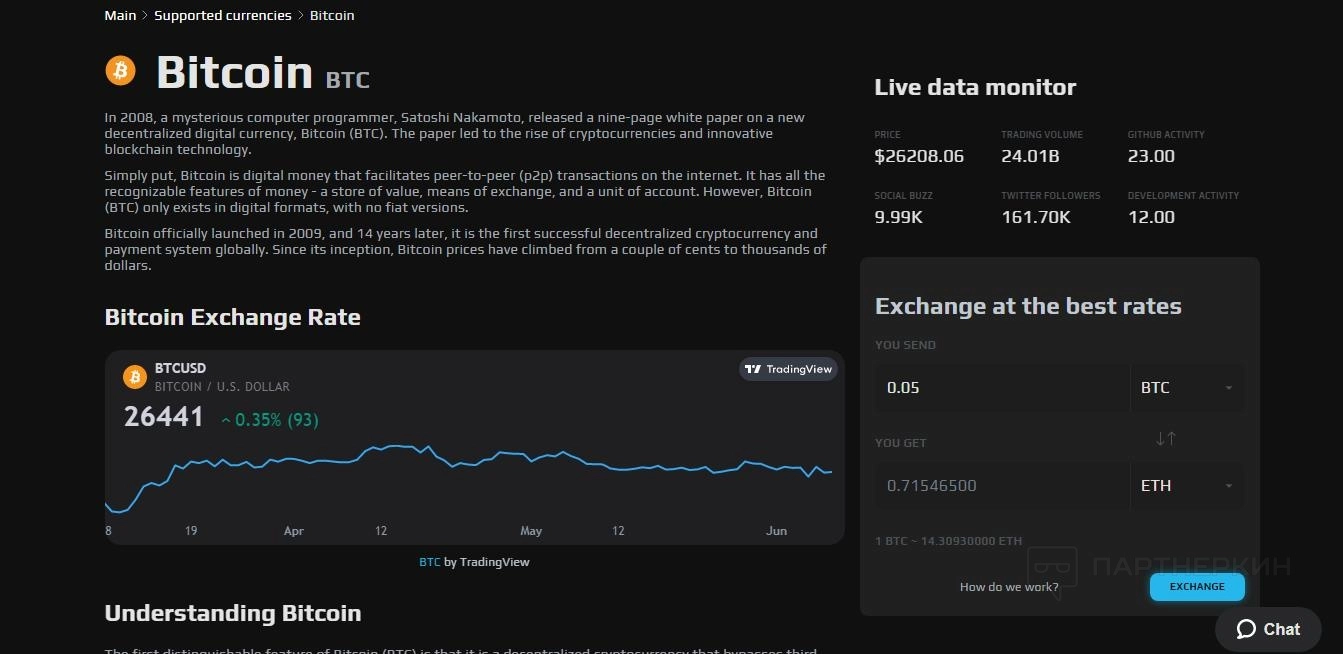Click the You Send amount field

1000,388
